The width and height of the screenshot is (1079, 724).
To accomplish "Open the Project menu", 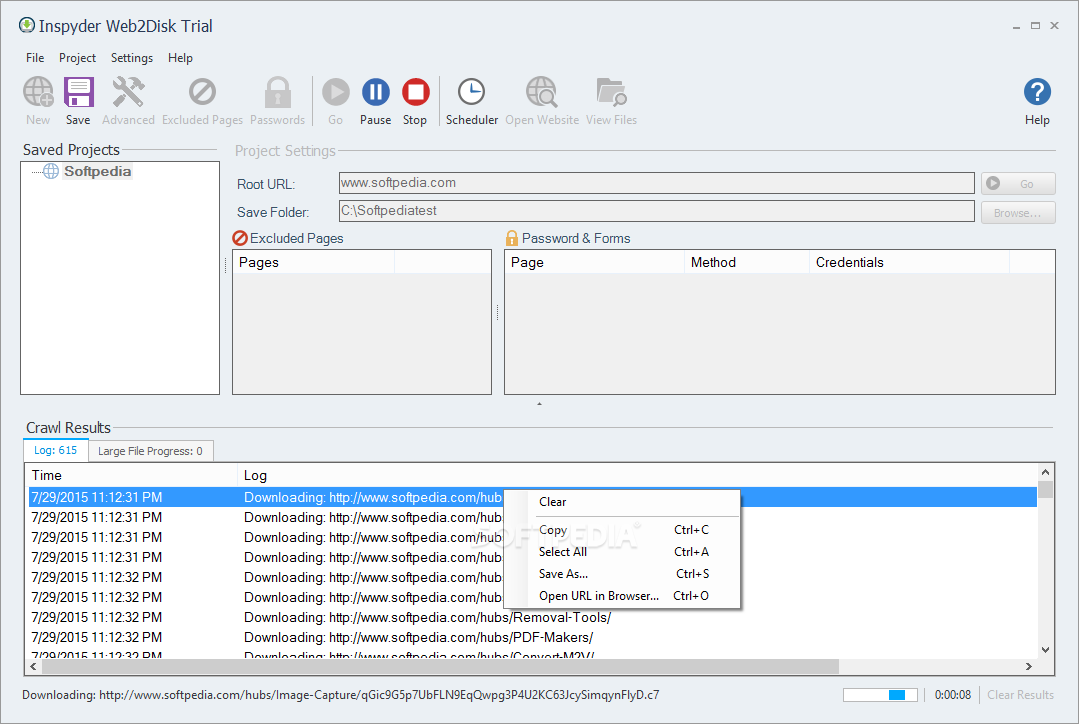I will tap(77, 58).
